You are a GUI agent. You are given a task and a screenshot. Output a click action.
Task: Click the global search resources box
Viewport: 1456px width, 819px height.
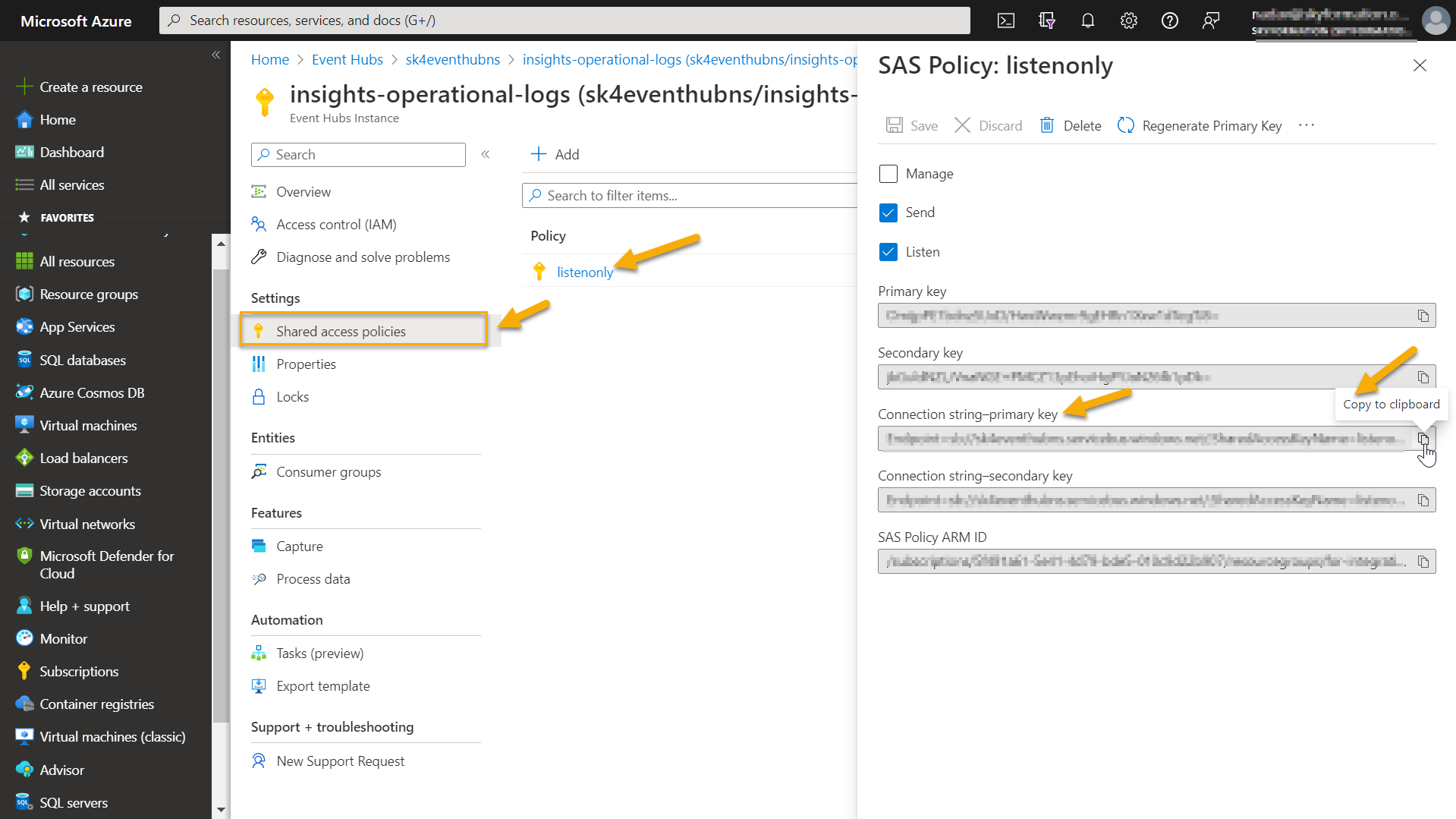(564, 20)
